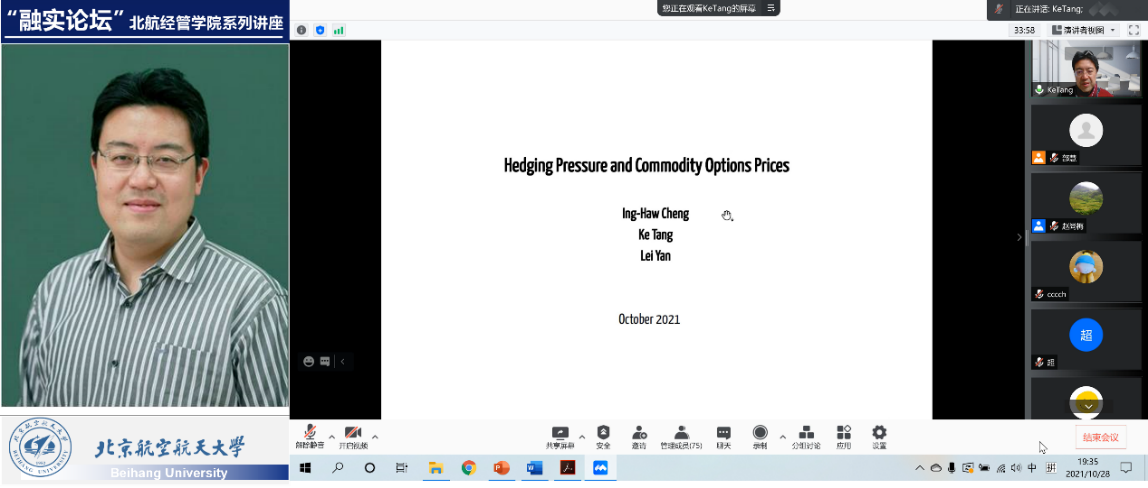Open the Chat (聊天) panel

(723, 435)
